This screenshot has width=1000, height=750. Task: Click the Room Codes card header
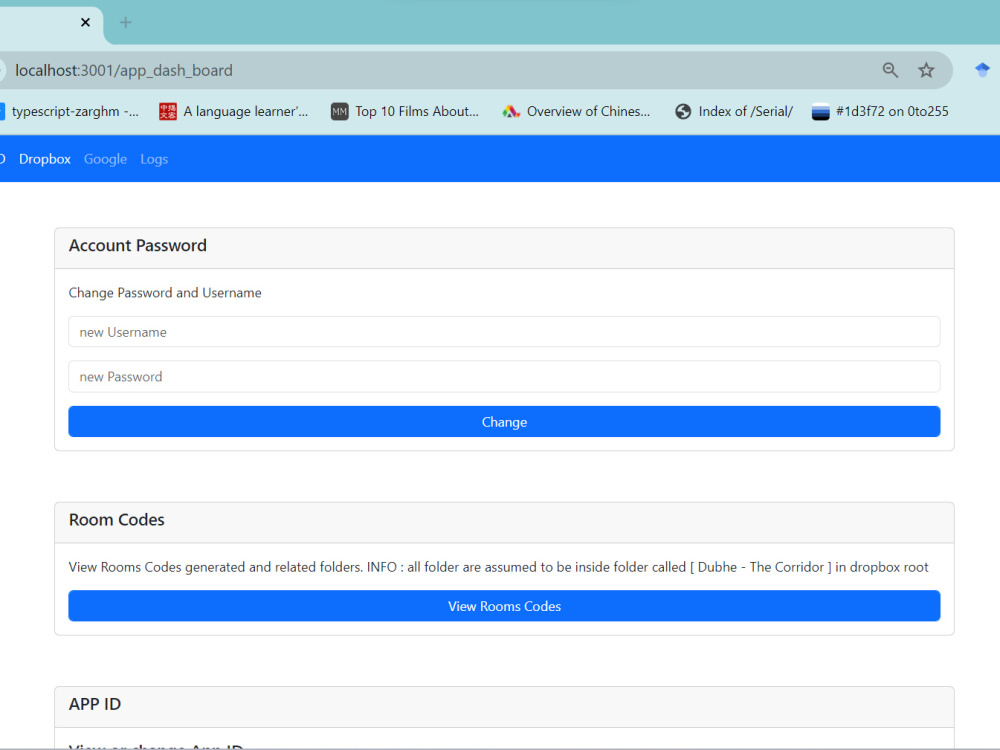(x=504, y=522)
